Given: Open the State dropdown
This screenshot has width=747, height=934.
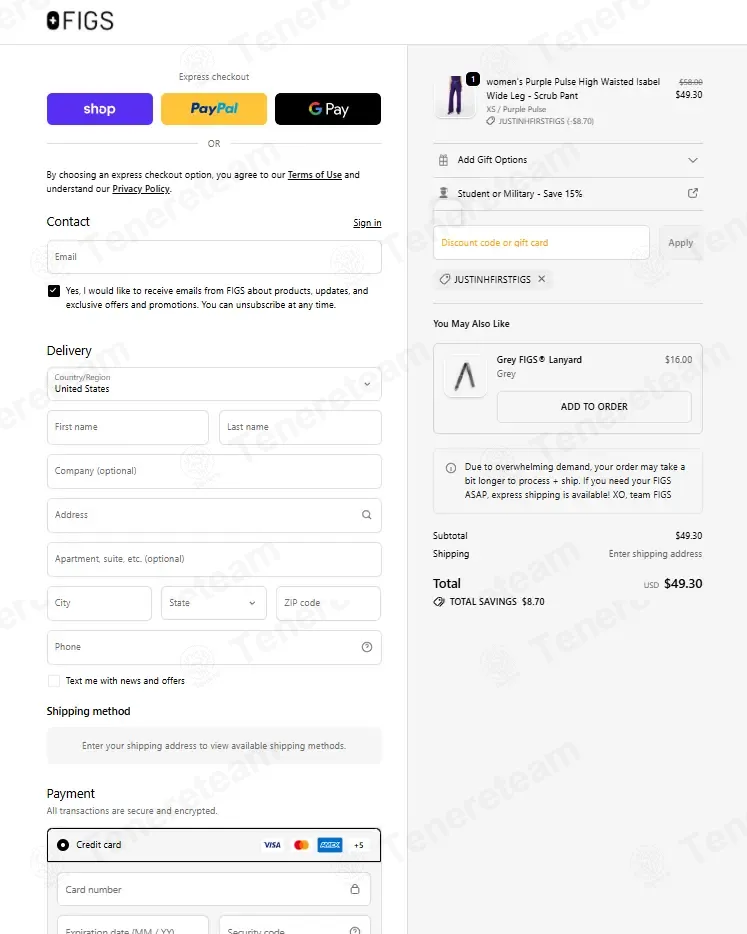Looking at the screenshot, I should pyautogui.click(x=214, y=603).
